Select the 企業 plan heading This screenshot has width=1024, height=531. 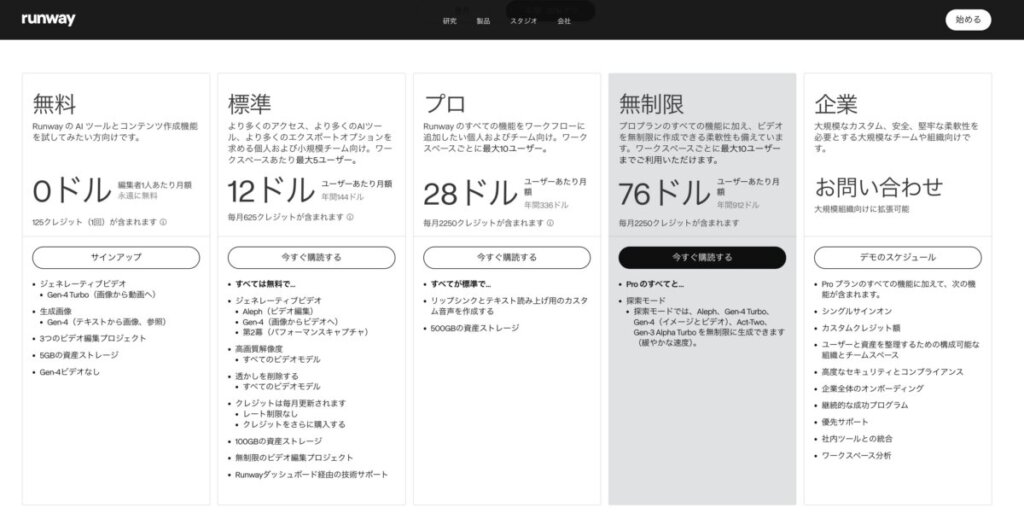click(x=836, y=104)
